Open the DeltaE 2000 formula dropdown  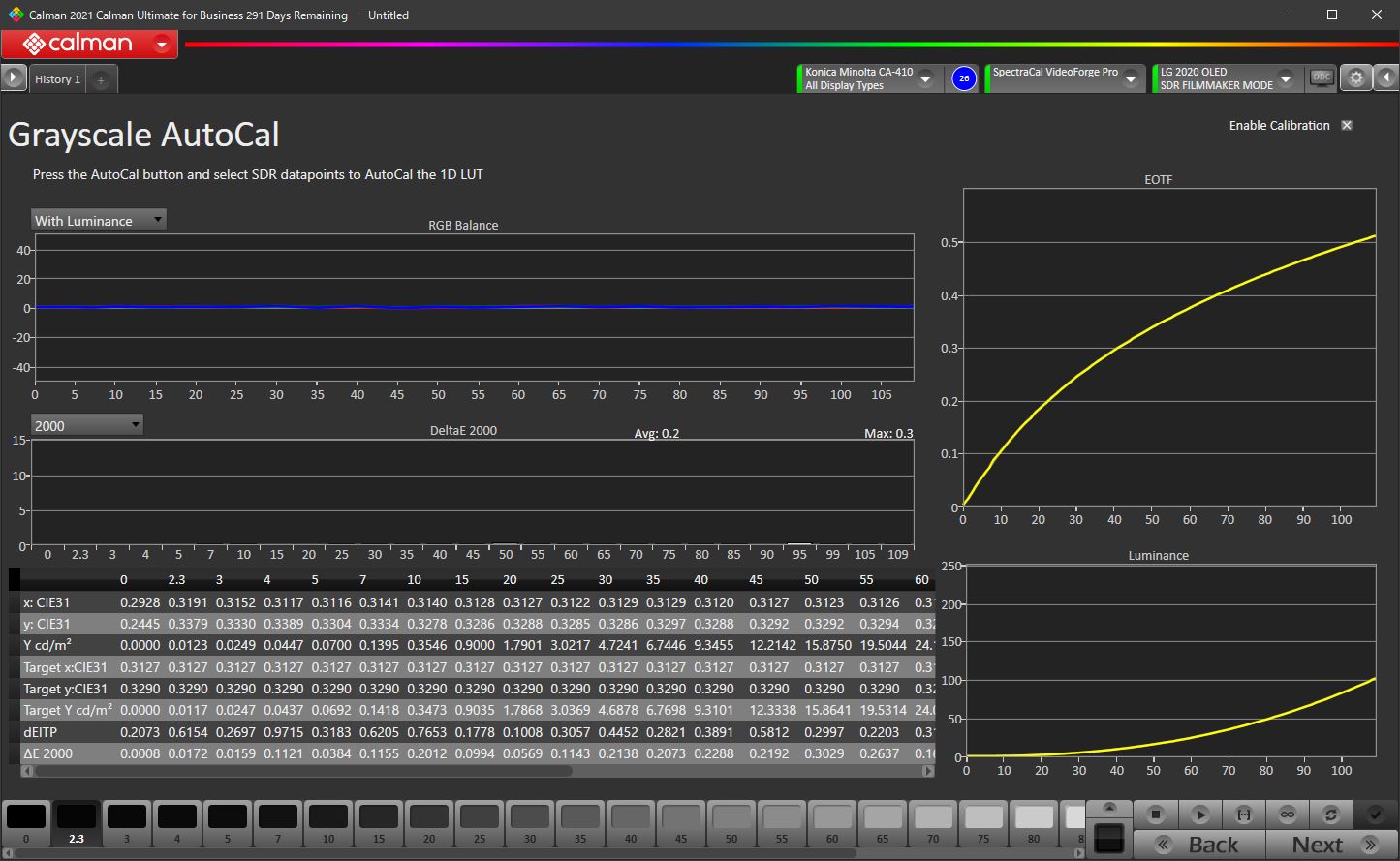click(86, 425)
